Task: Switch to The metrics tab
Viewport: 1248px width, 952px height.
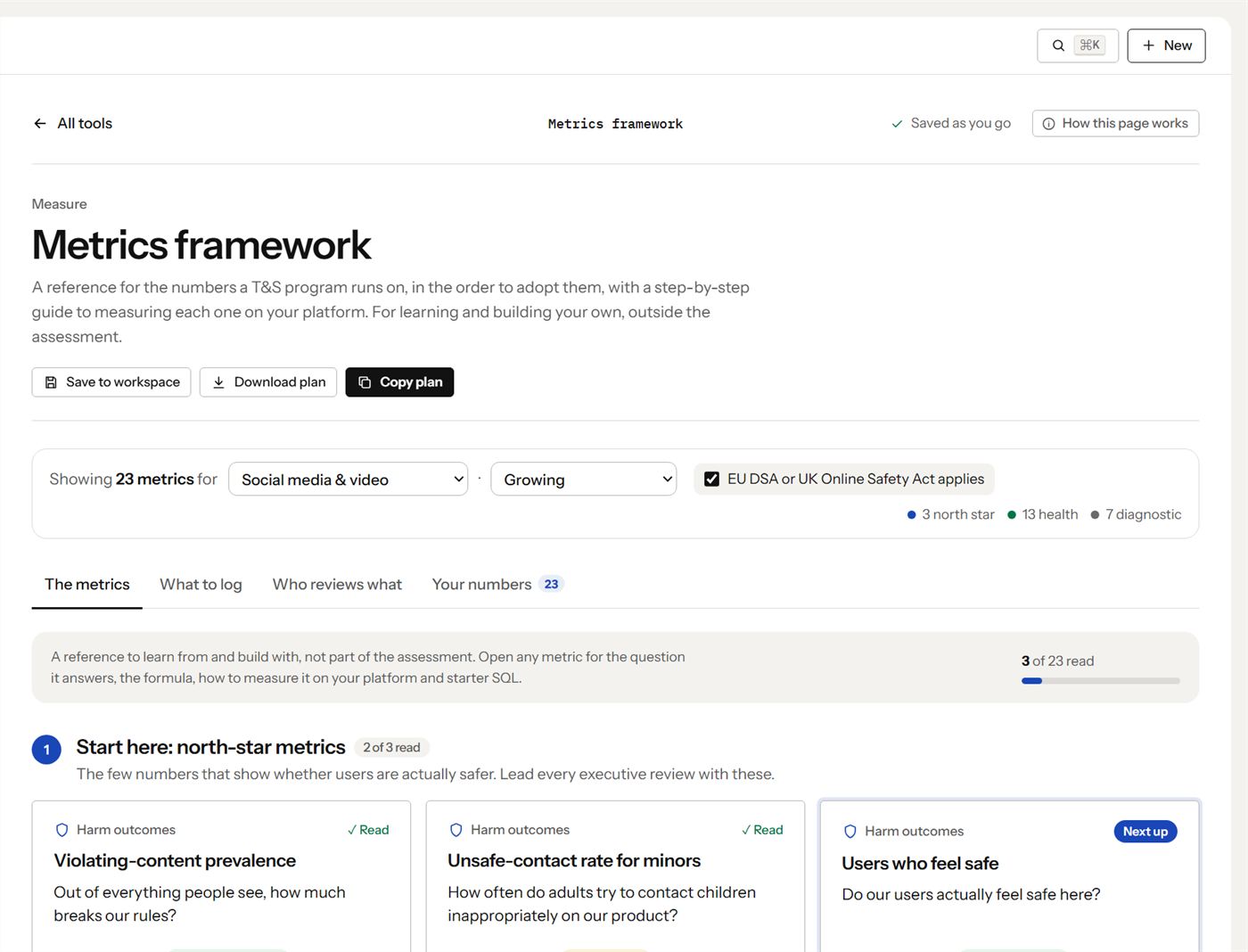Action: tap(87, 585)
